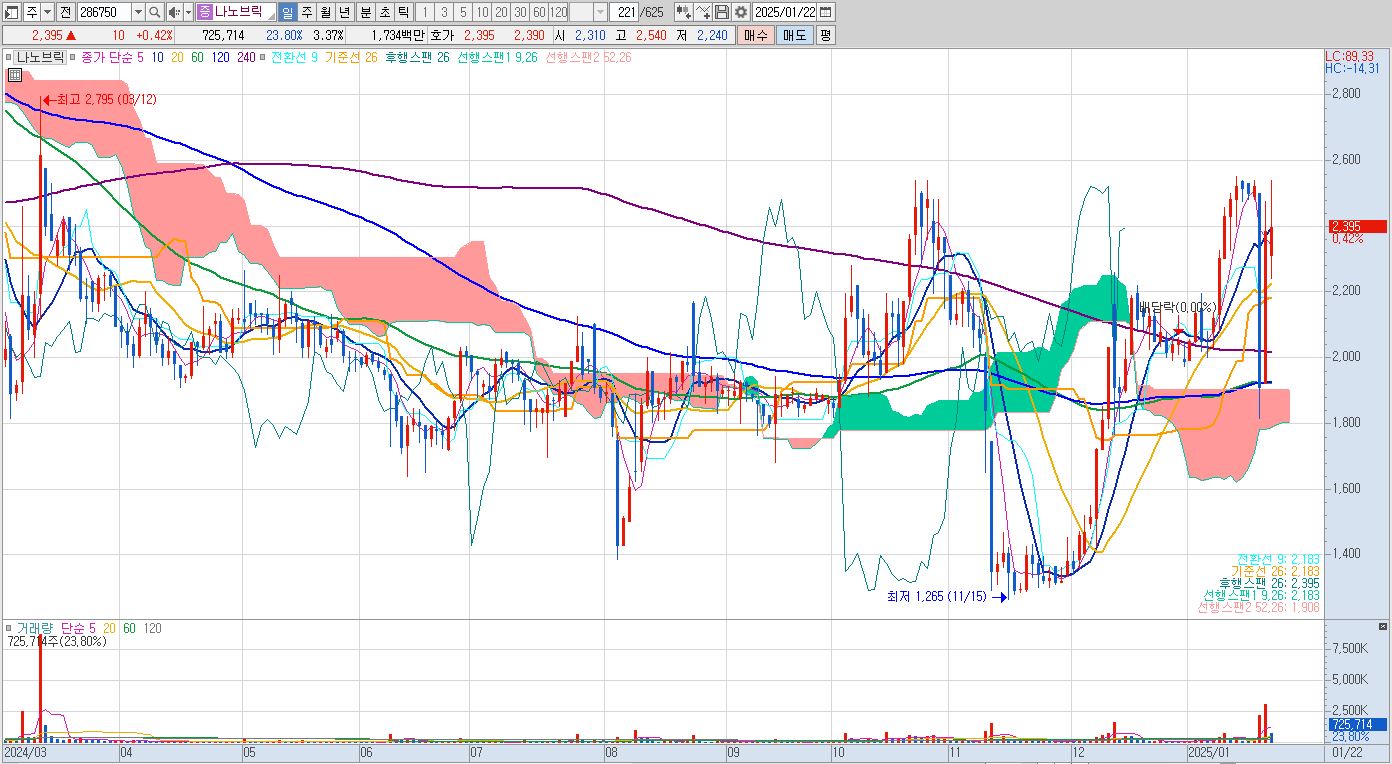Select the 1 interval button
Image resolution: width=1392 pixels, height=764 pixels.
(x=425, y=12)
